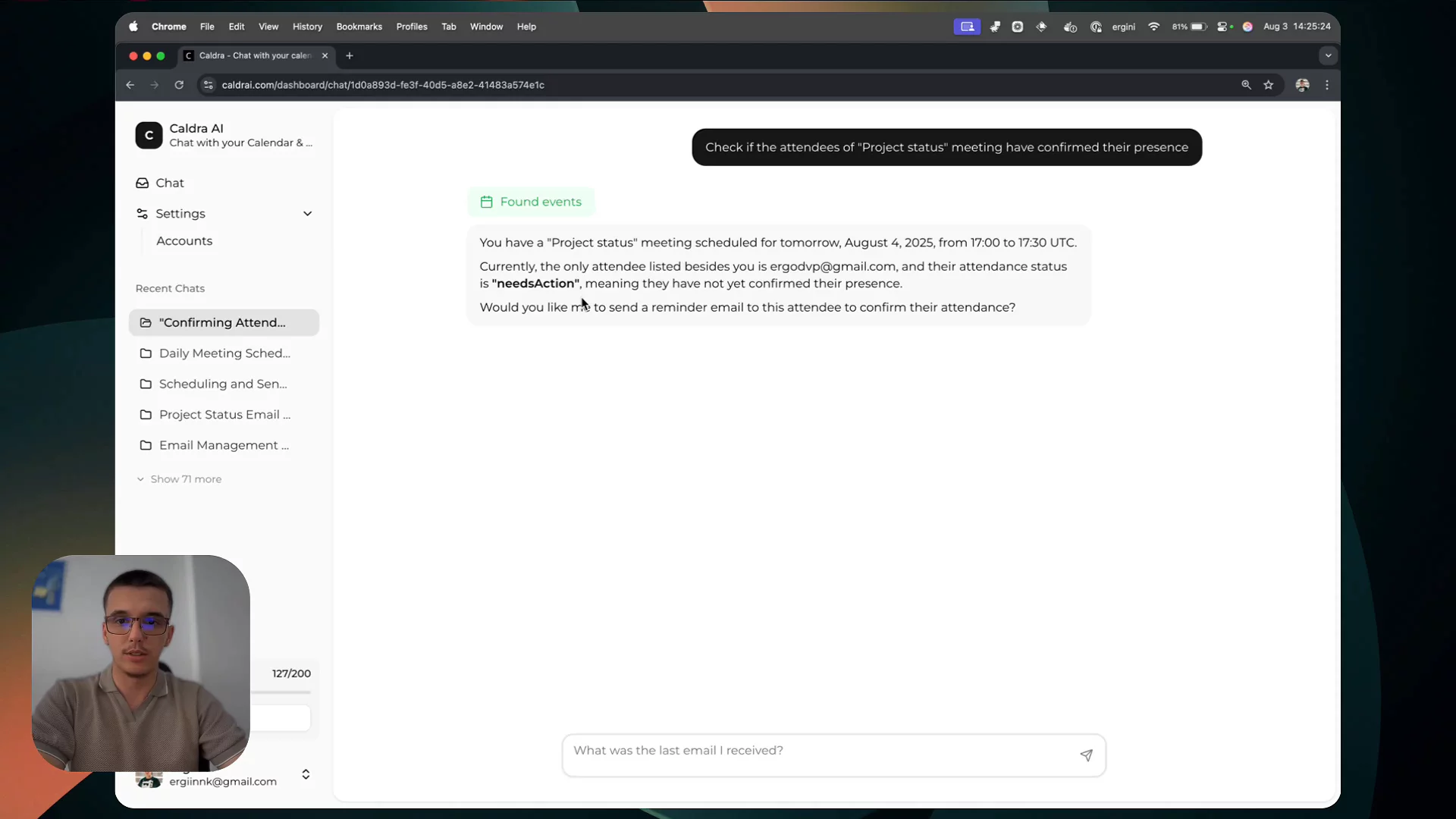The image size is (1456, 819).
Task: Open the Accounts settings link
Action: [x=184, y=241]
